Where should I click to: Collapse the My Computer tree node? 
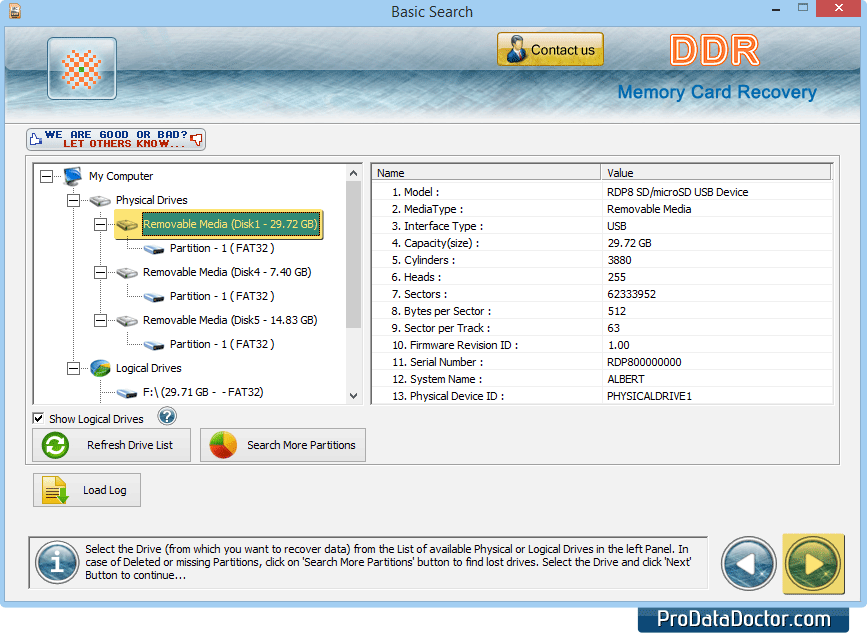click(x=46, y=176)
